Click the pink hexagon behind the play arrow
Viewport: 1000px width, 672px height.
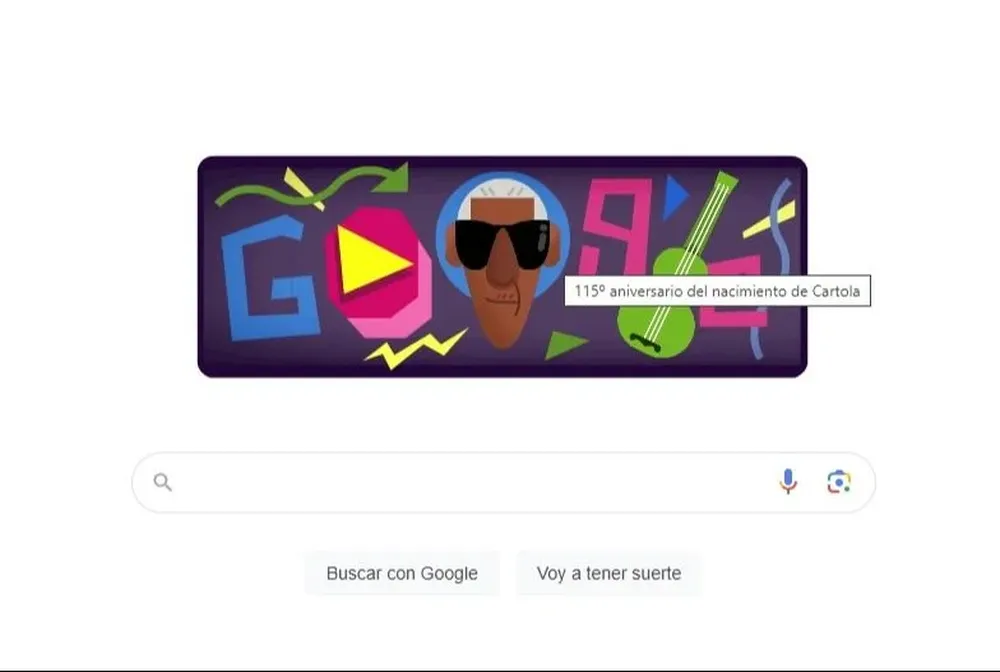(x=380, y=272)
